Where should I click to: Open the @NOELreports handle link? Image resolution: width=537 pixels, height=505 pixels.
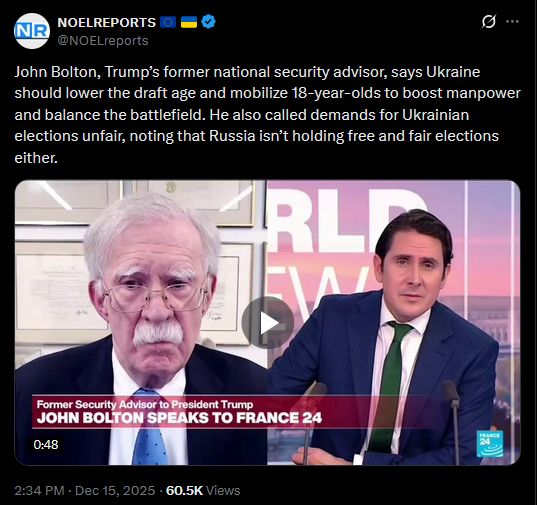pyautogui.click(x=103, y=40)
